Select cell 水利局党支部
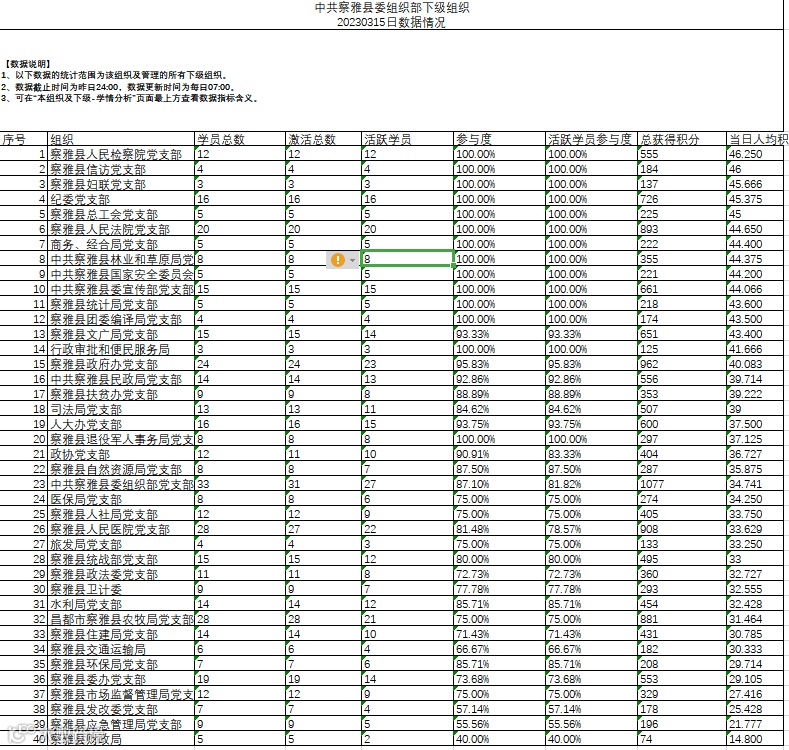This screenshot has width=789, height=750. point(121,604)
